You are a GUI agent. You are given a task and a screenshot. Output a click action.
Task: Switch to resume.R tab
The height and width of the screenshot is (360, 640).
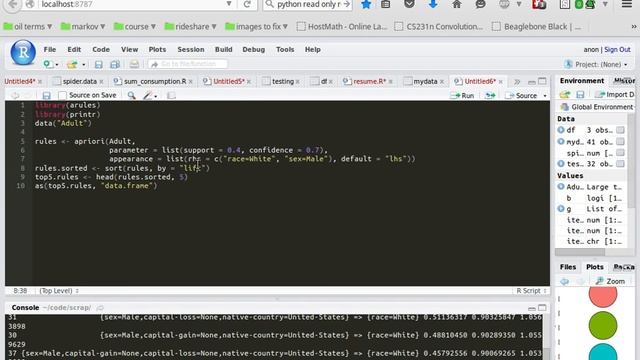pyautogui.click(x=369, y=82)
